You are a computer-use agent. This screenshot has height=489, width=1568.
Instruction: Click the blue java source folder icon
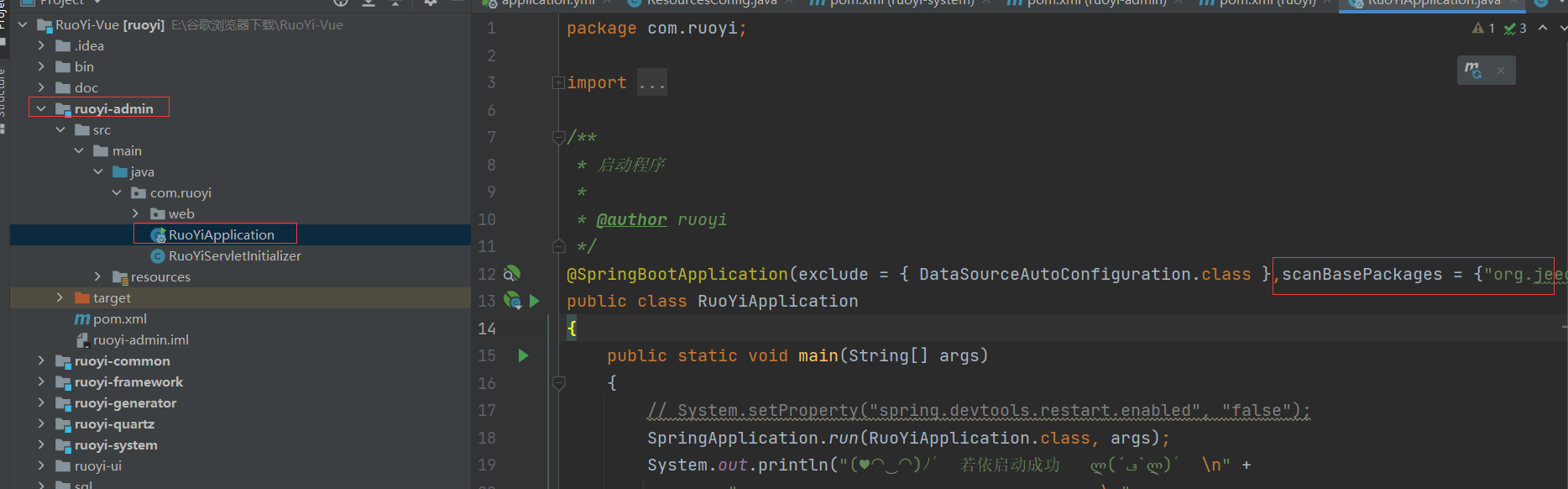[120, 172]
